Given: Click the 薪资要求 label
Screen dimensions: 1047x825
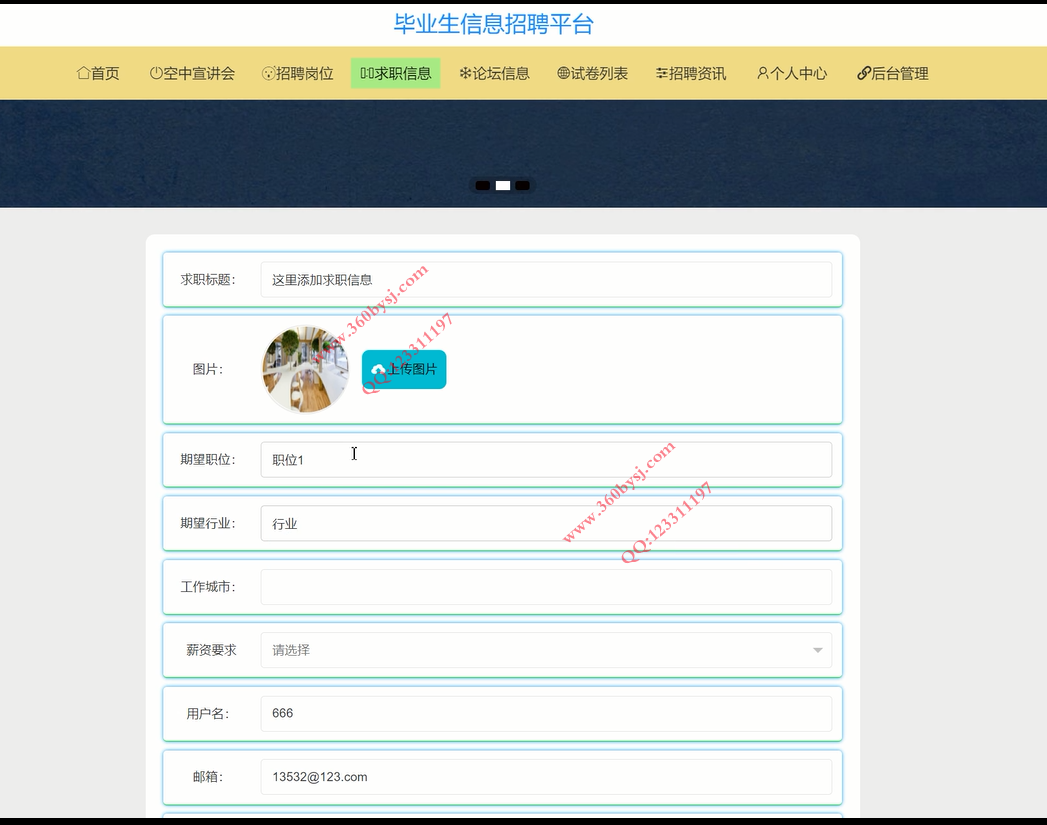Looking at the screenshot, I should (x=211, y=650).
